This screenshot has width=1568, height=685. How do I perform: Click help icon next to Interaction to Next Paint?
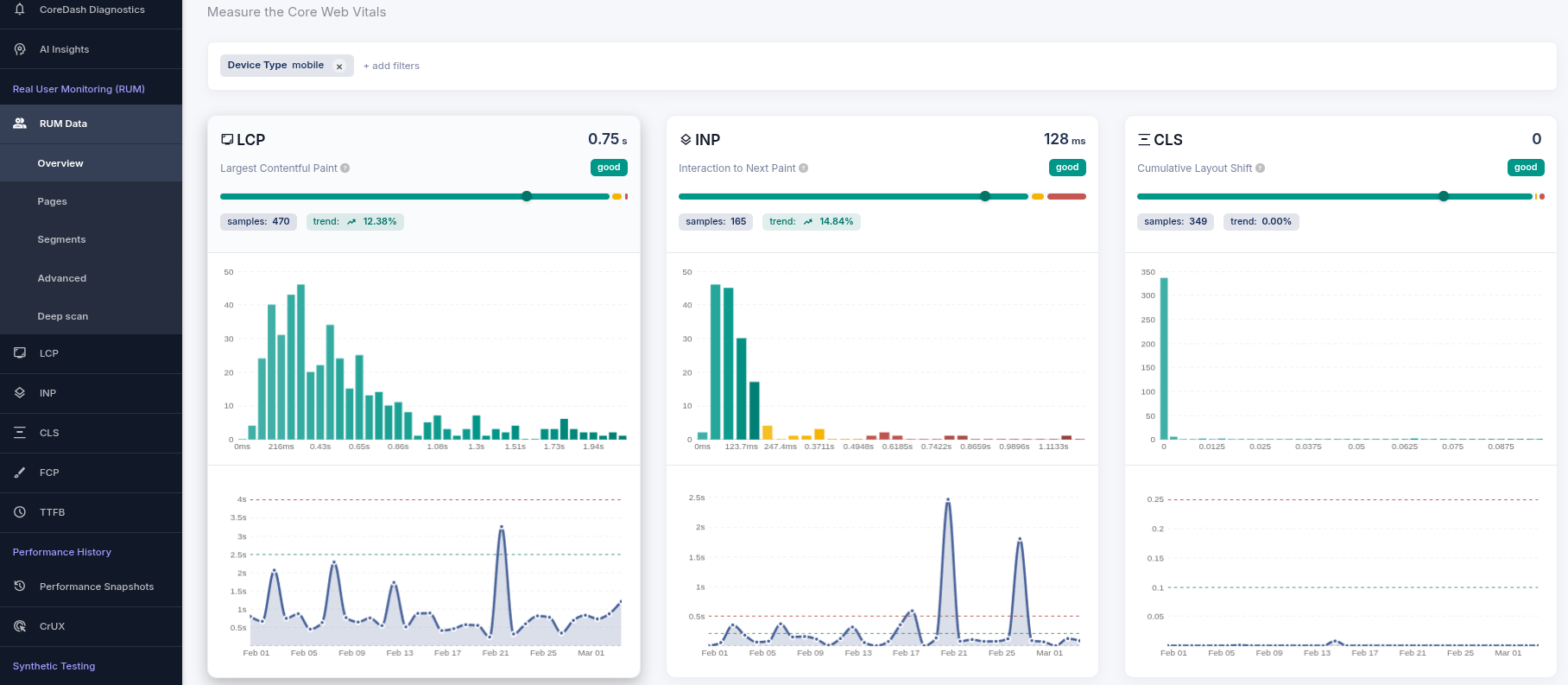click(804, 168)
